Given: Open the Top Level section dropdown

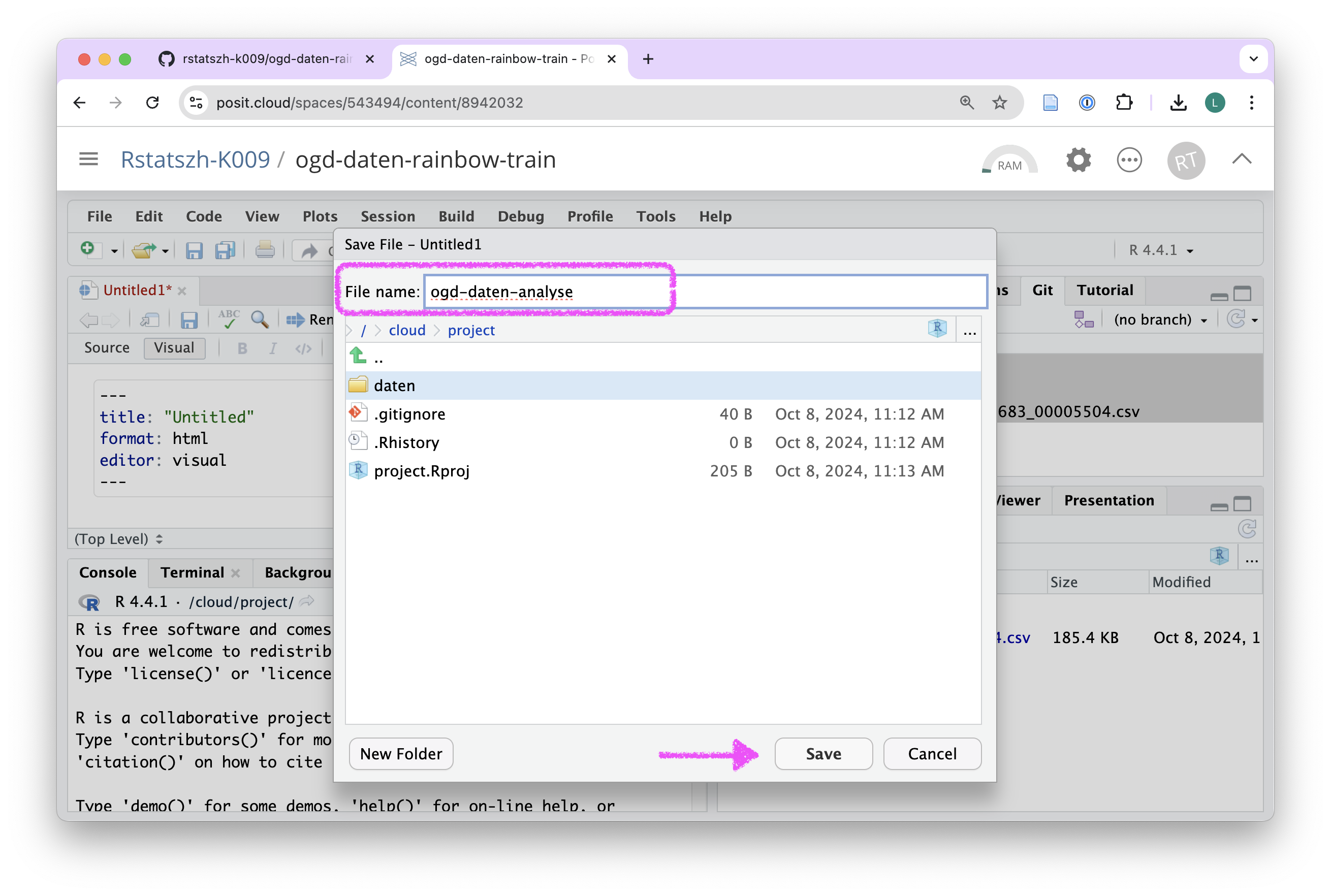Looking at the screenshot, I should tap(119, 539).
